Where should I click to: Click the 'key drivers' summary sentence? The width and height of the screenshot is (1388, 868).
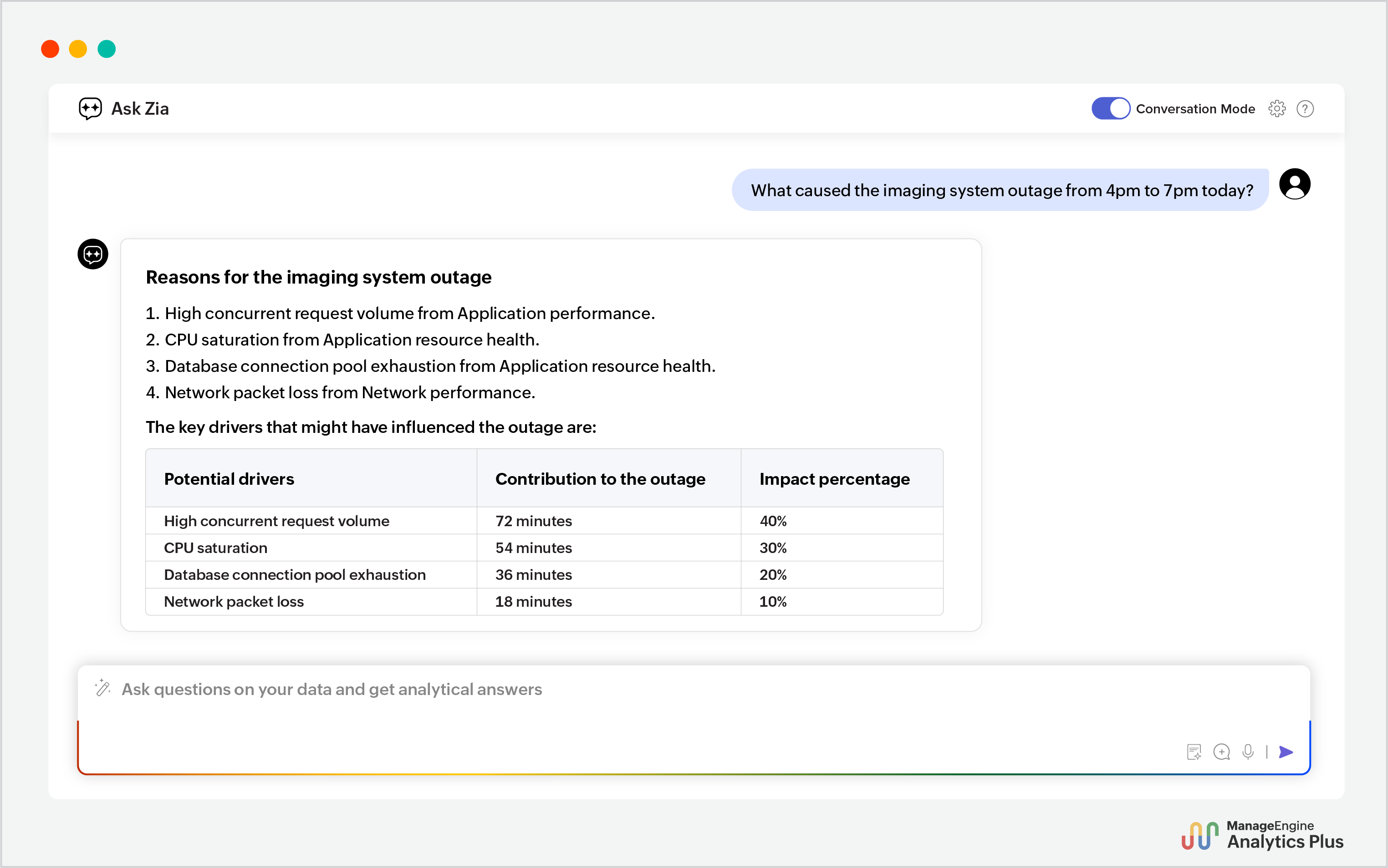click(371, 427)
